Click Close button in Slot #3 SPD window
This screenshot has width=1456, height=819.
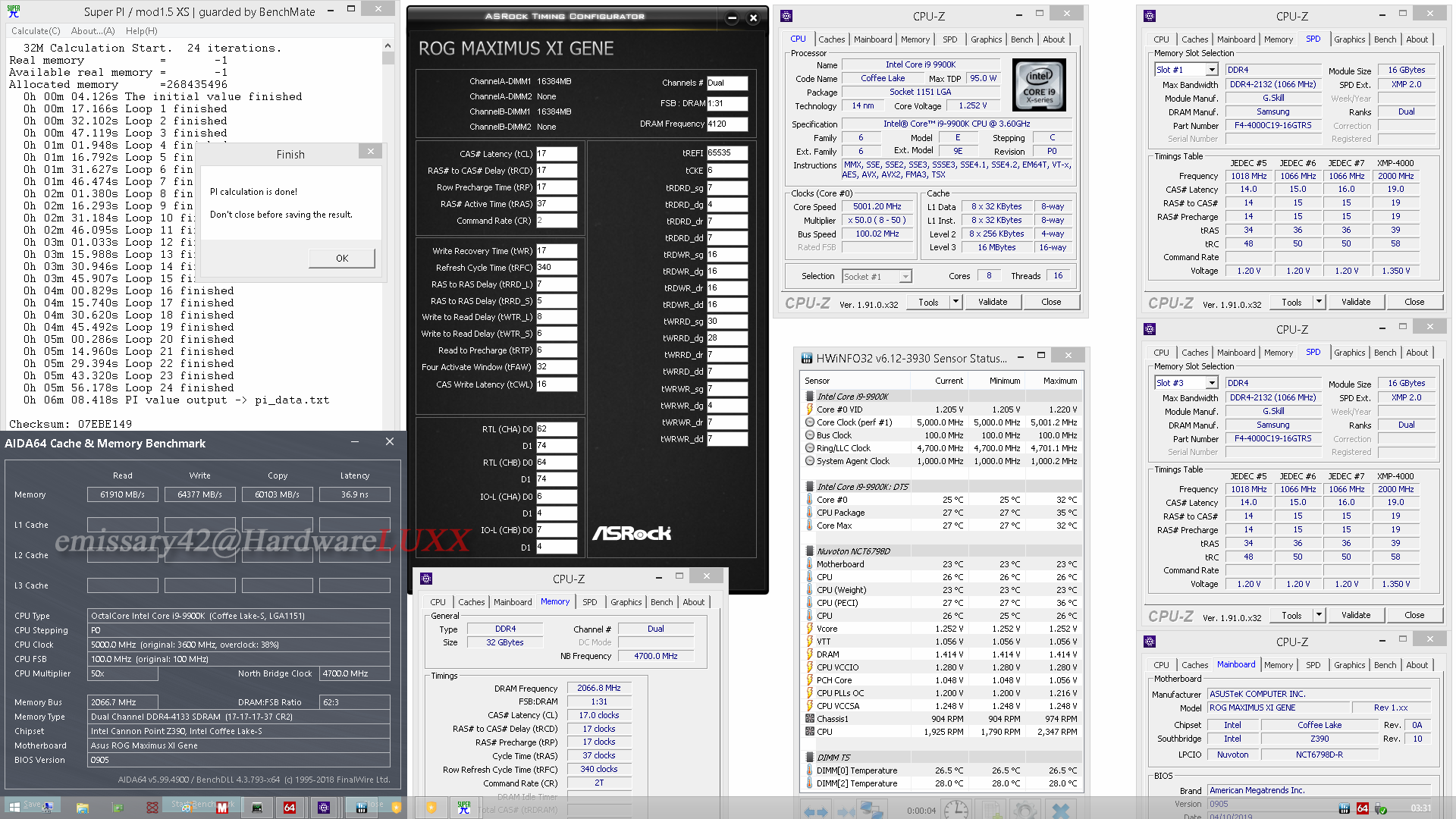(x=1414, y=615)
